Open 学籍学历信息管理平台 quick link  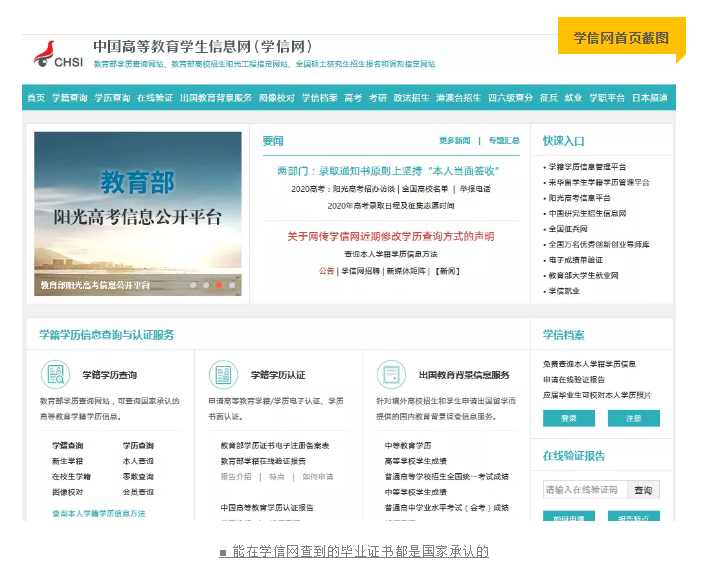pos(587,167)
